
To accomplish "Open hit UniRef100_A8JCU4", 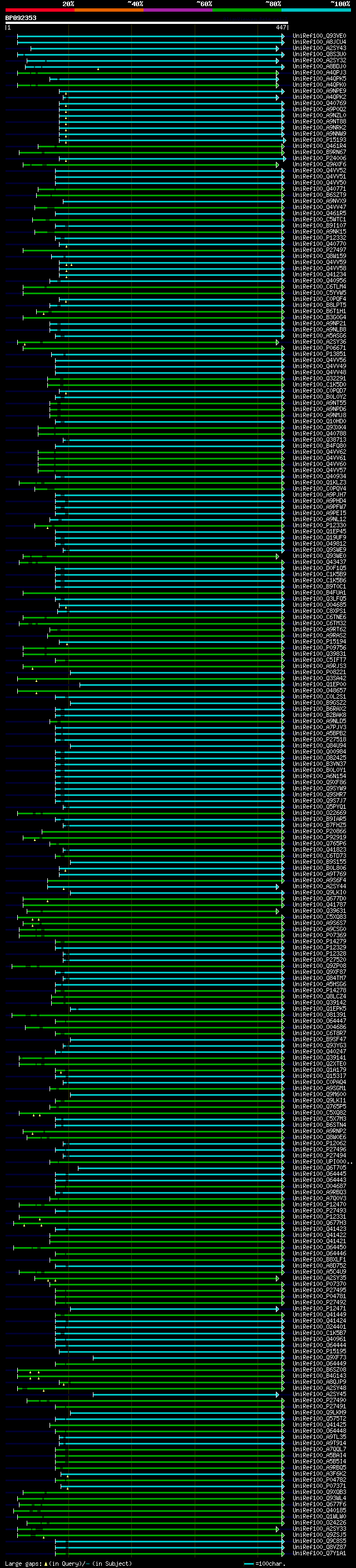I will (x=319, y=42).
